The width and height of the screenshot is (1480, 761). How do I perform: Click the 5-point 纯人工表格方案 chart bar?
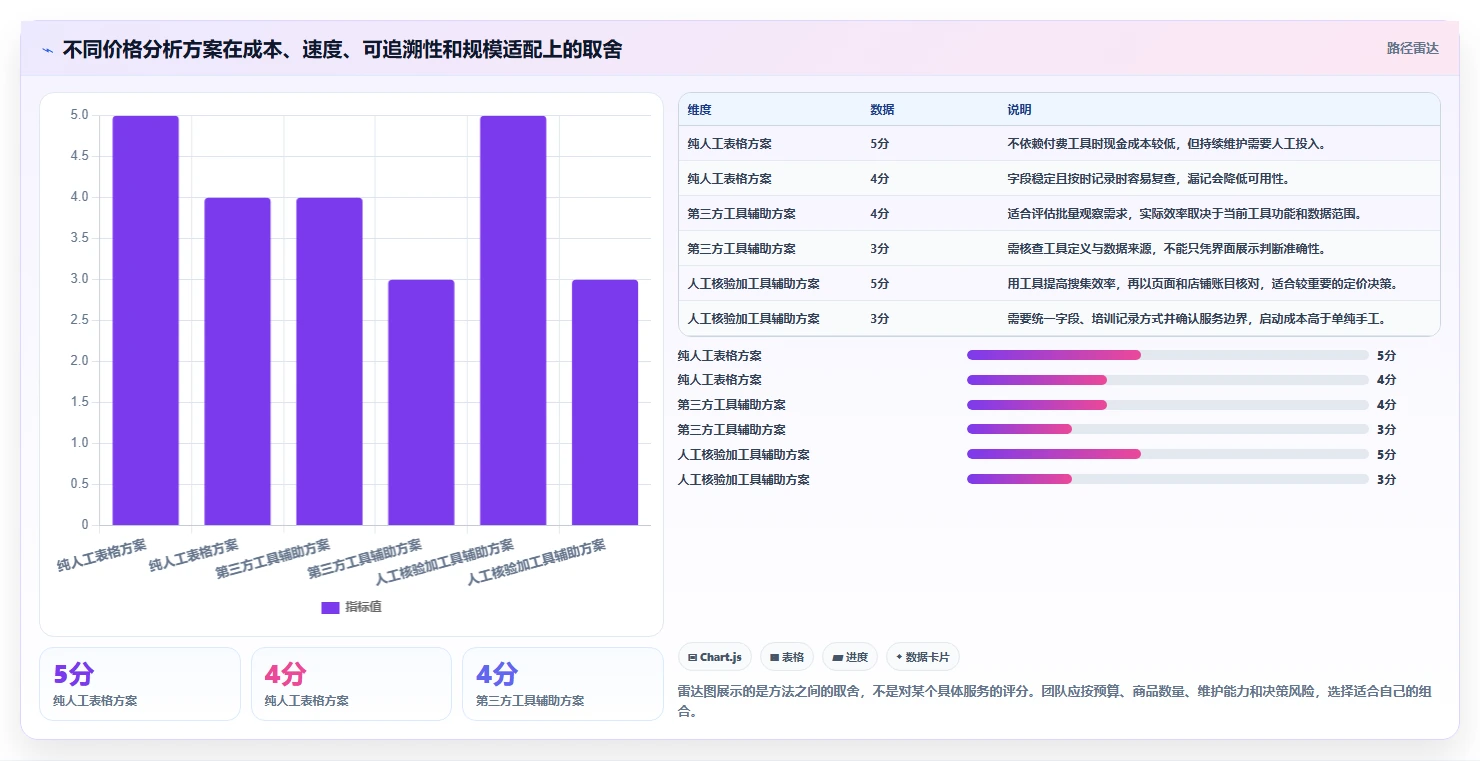tap(146, 320)
